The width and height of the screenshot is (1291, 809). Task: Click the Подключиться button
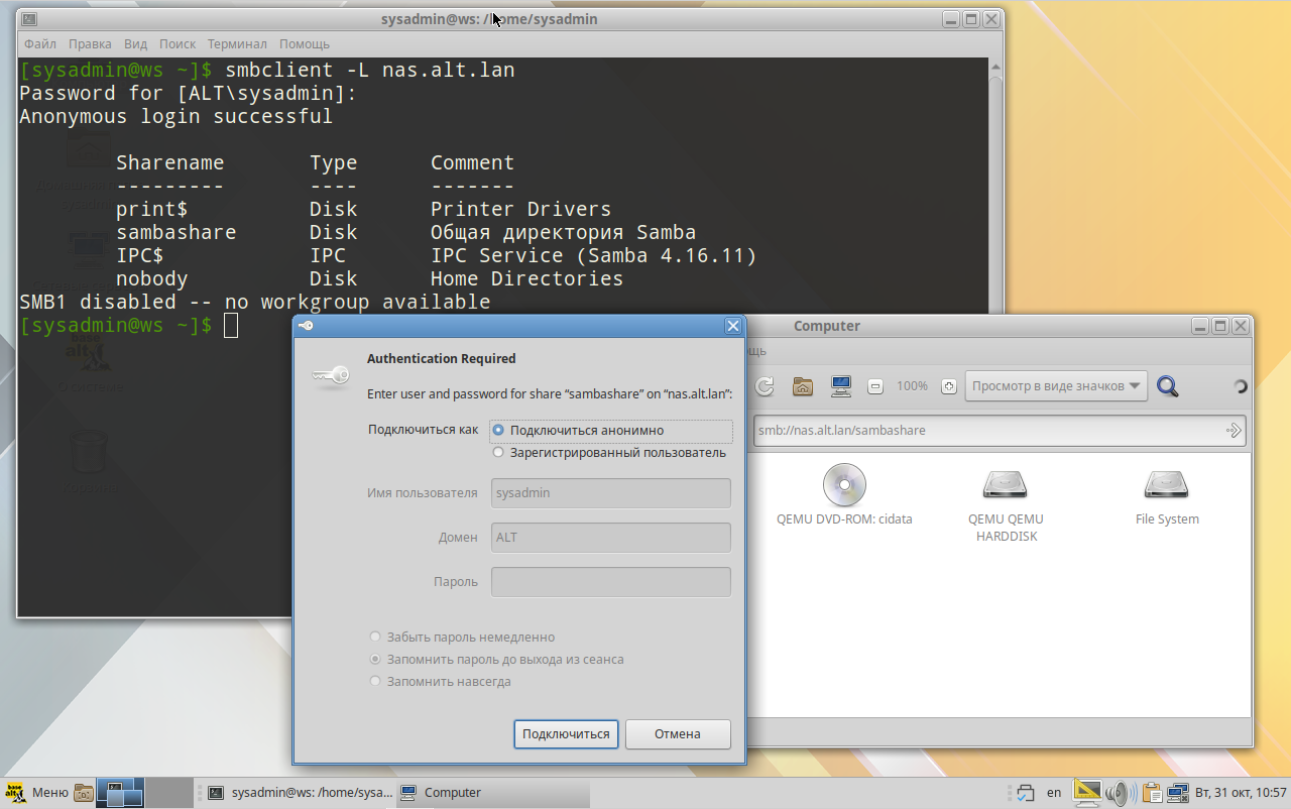pos(566,734)
